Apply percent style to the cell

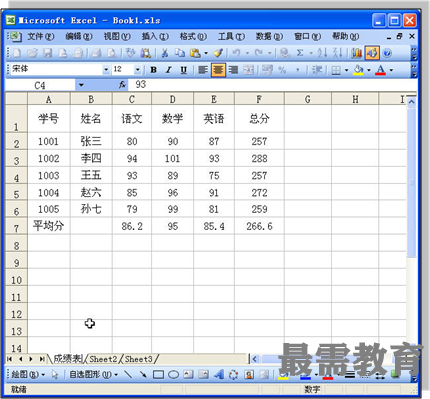[282, 70]
